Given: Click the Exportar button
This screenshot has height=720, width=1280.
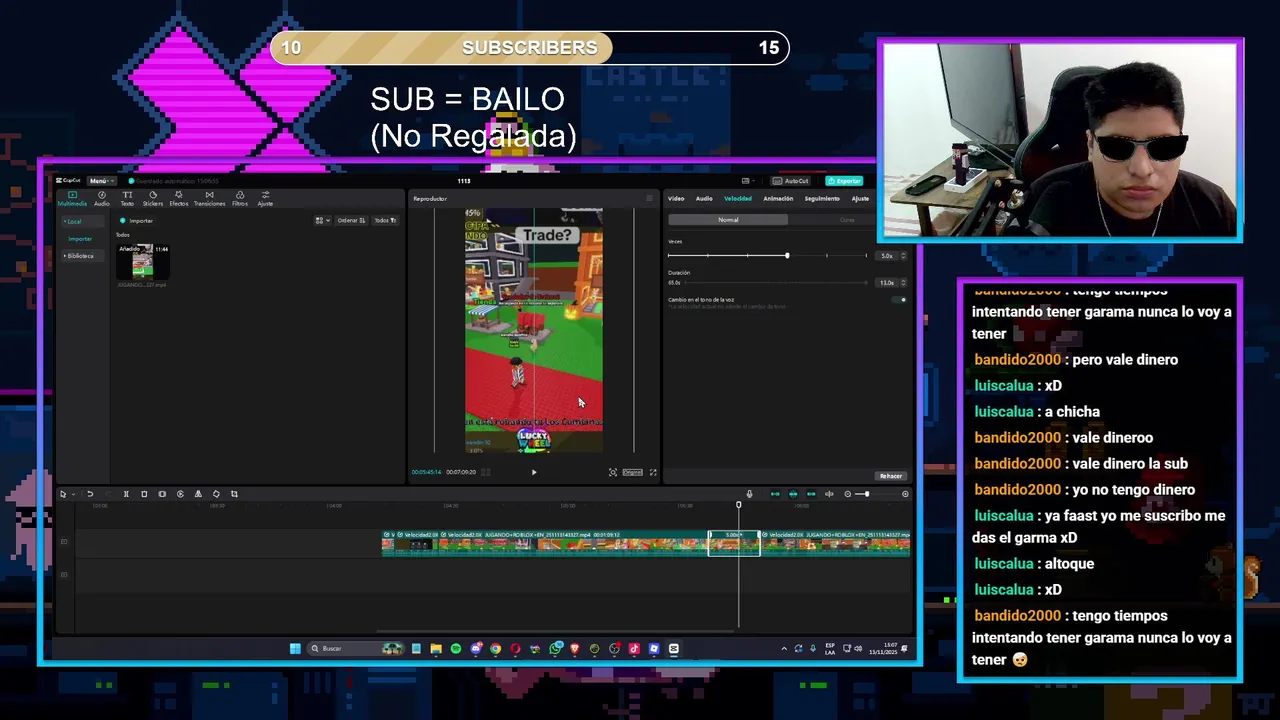Looking at the screenshot, I should [x=844, y=181].
